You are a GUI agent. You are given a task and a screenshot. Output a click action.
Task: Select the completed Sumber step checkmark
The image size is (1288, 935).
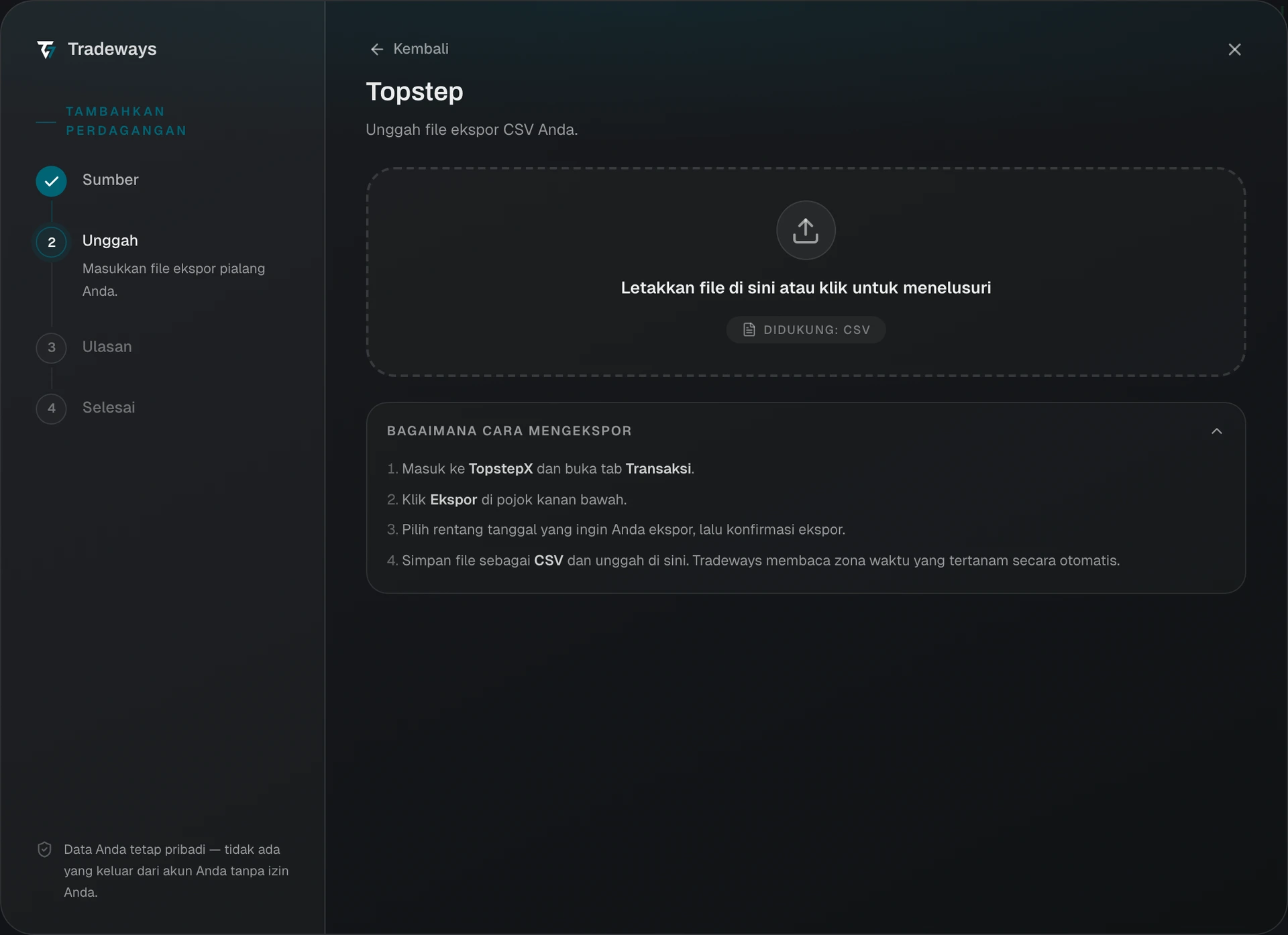pyautogui.click(x=51, y=181)
